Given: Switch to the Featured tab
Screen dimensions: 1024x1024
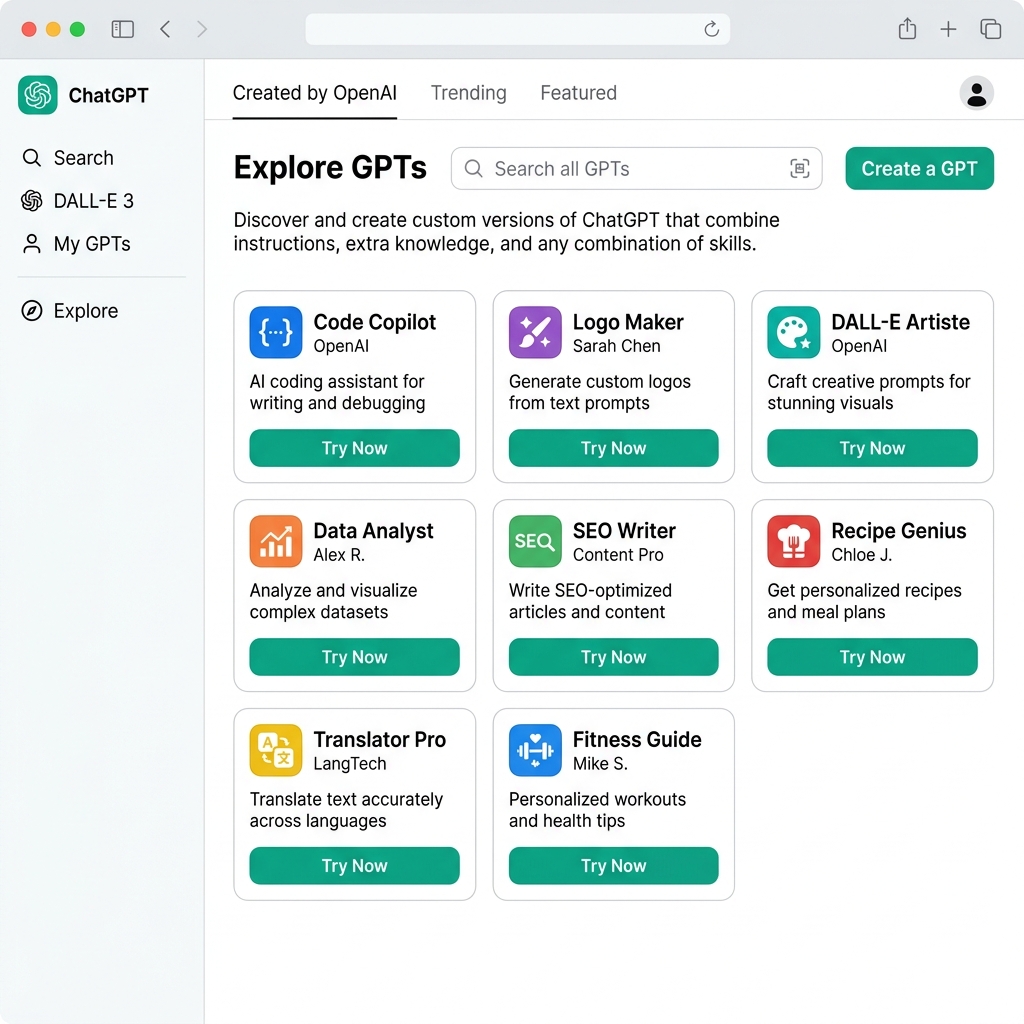Looking at the screenshot, I should point(578,93).
